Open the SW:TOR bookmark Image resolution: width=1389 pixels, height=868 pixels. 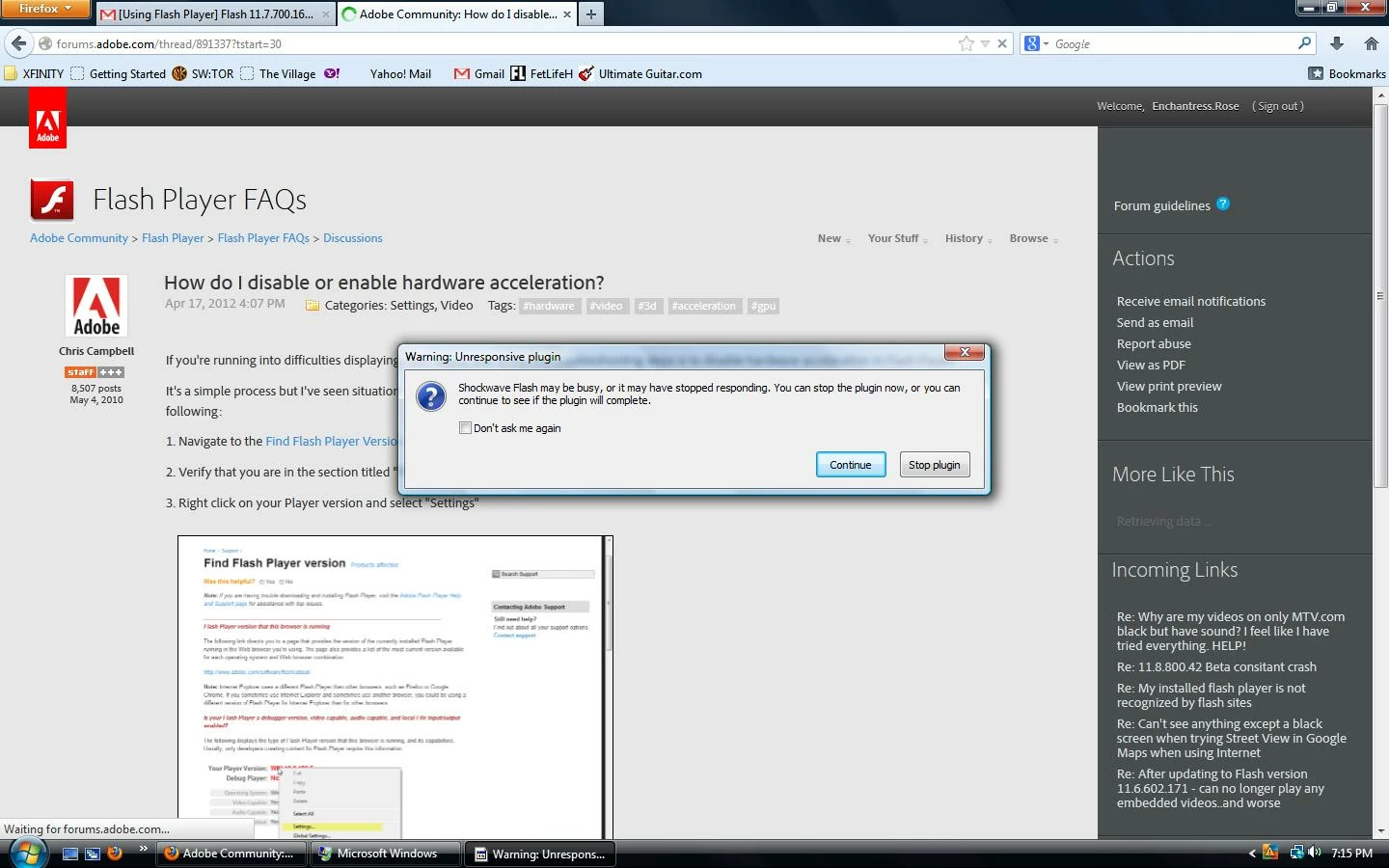tap(203, 73)
